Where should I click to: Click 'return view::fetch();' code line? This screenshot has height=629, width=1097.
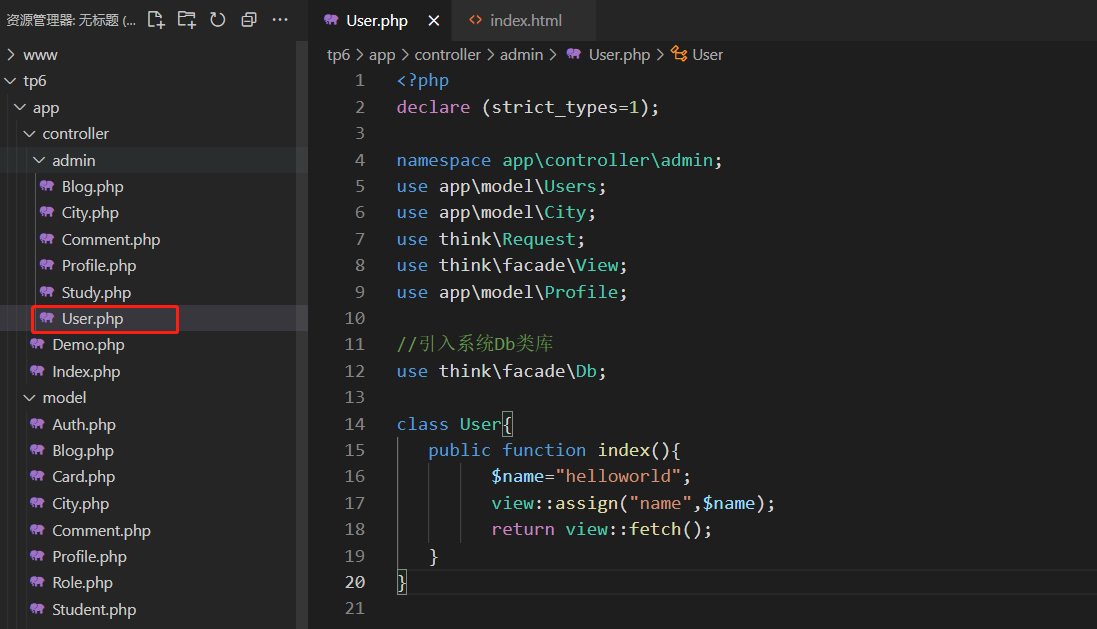[602, 530]
